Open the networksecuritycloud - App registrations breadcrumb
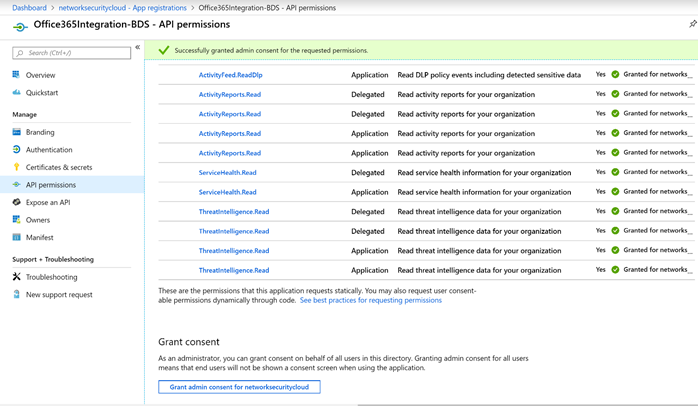The width and height of the screenshot is (698, 406). (x=122, y=8)
